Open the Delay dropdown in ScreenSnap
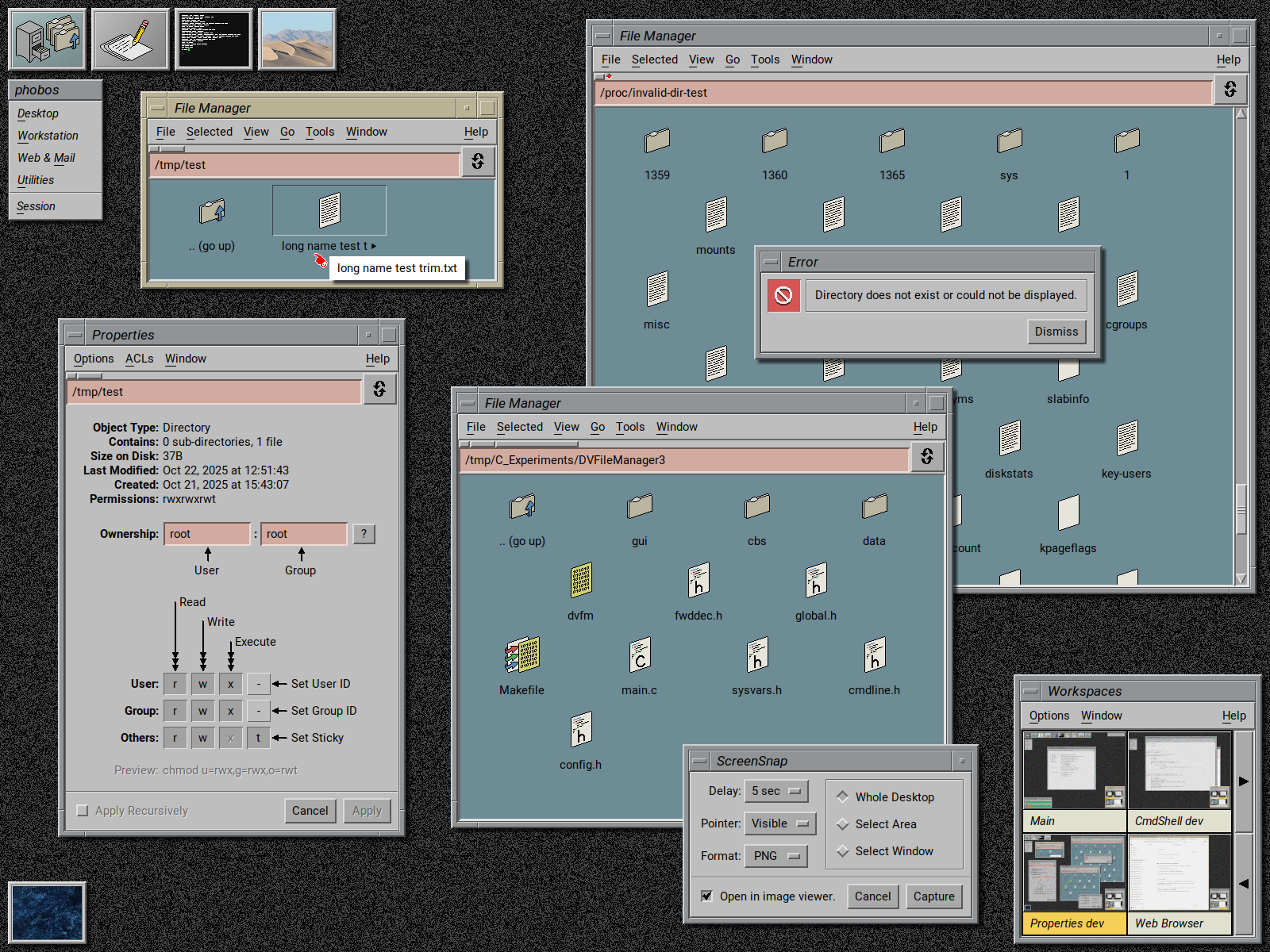1270x952 pixels. pos(776,791)
